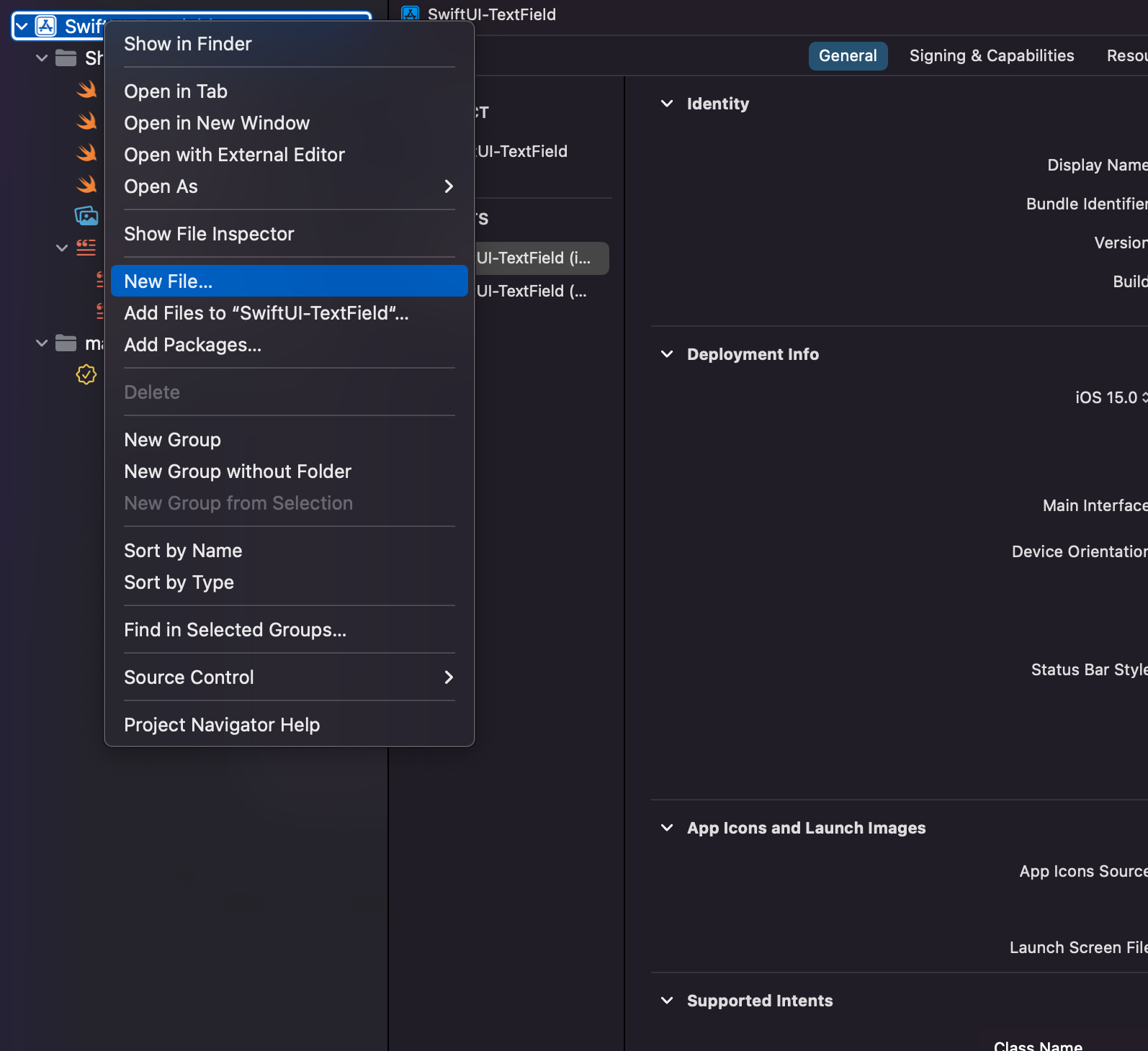This screenshot has height=1051, width=1148.
Task: Choose Open in New Window
Action: point(290,123)
